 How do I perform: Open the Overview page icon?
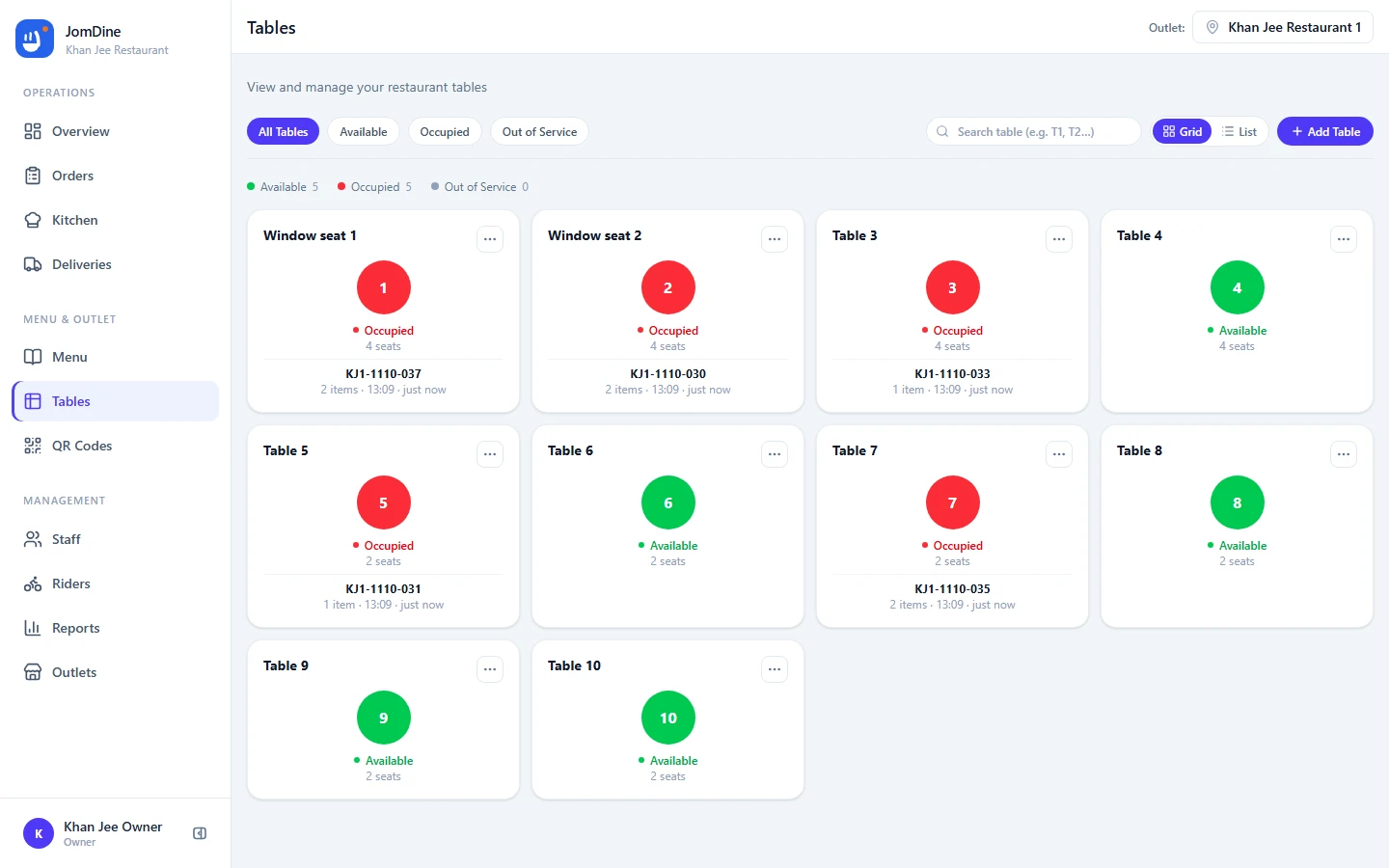(x=33, y=131)
